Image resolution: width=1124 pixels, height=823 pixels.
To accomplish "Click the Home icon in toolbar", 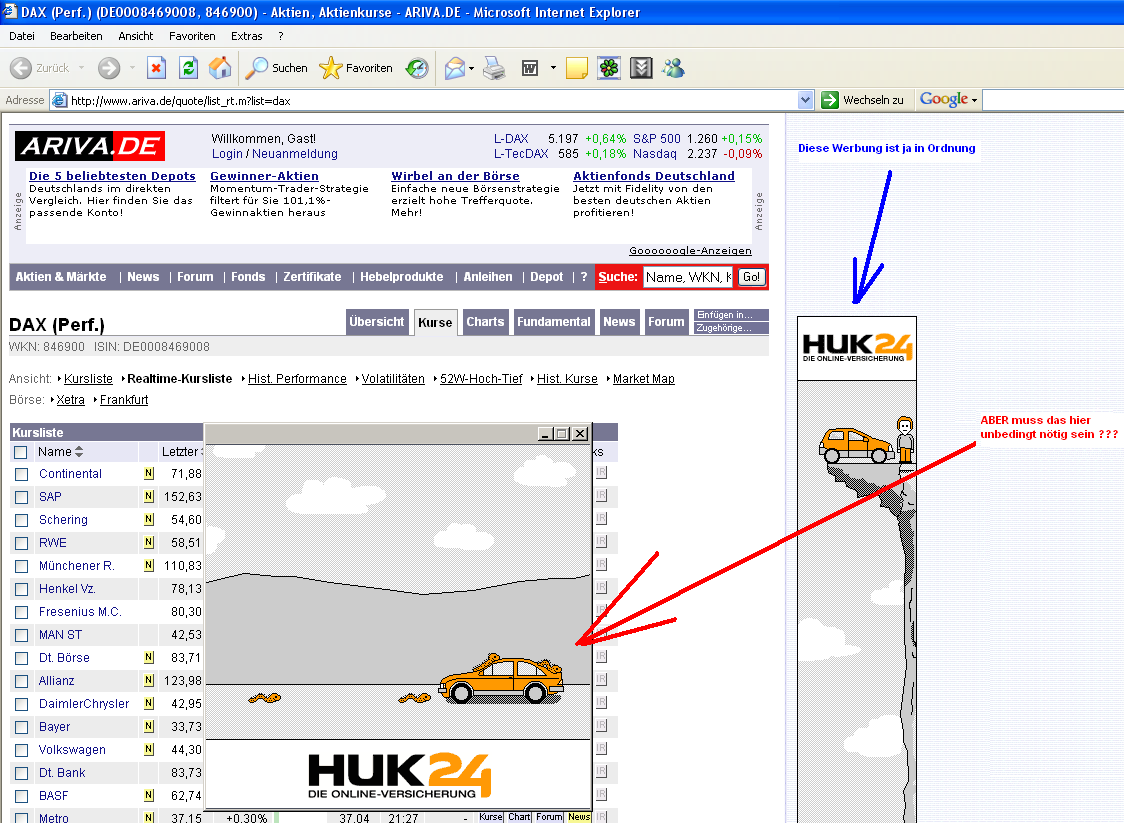I will coord(220,68).
